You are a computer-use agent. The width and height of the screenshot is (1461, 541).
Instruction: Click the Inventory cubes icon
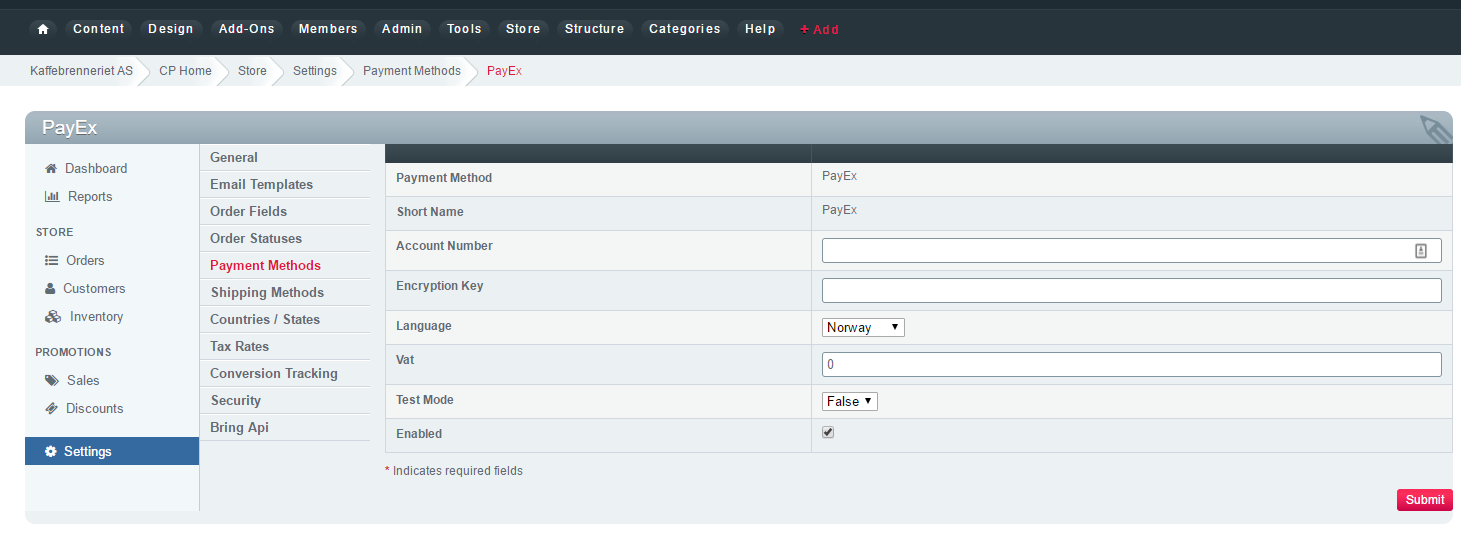pyautogui.click(x=53, y=317)
